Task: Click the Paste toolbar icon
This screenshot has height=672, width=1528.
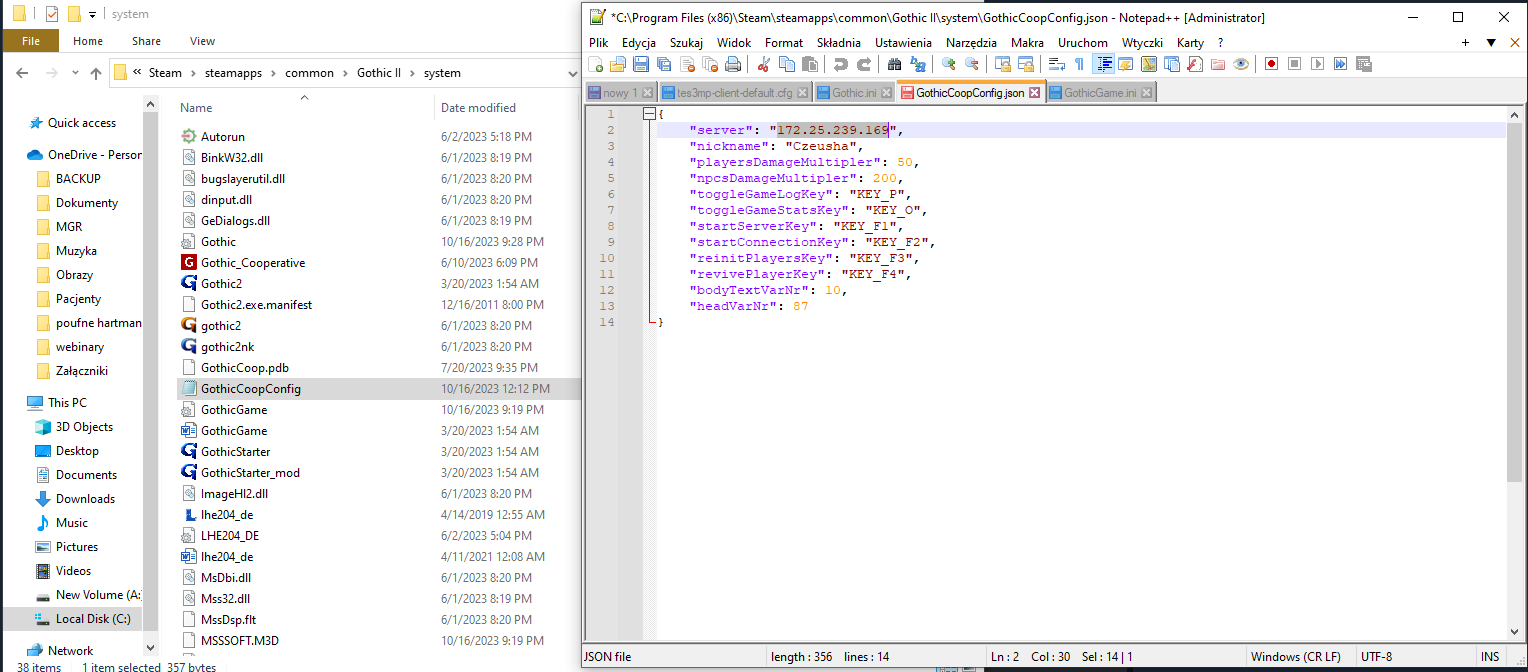Action: point(810,64)
